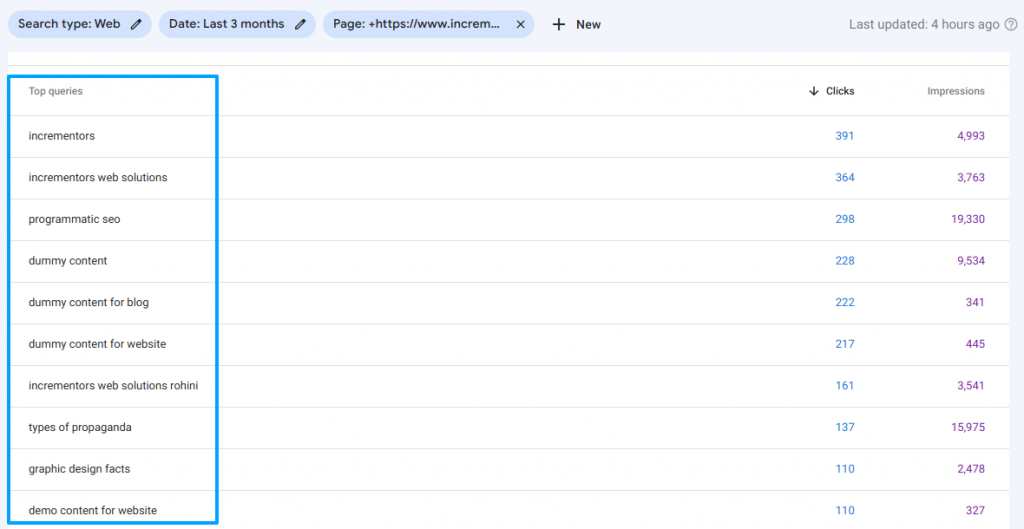Viewport: 1024px width, 529px height.
Task: Select 'incrementors web solutions rohini' query
Action: coord(114,386)
